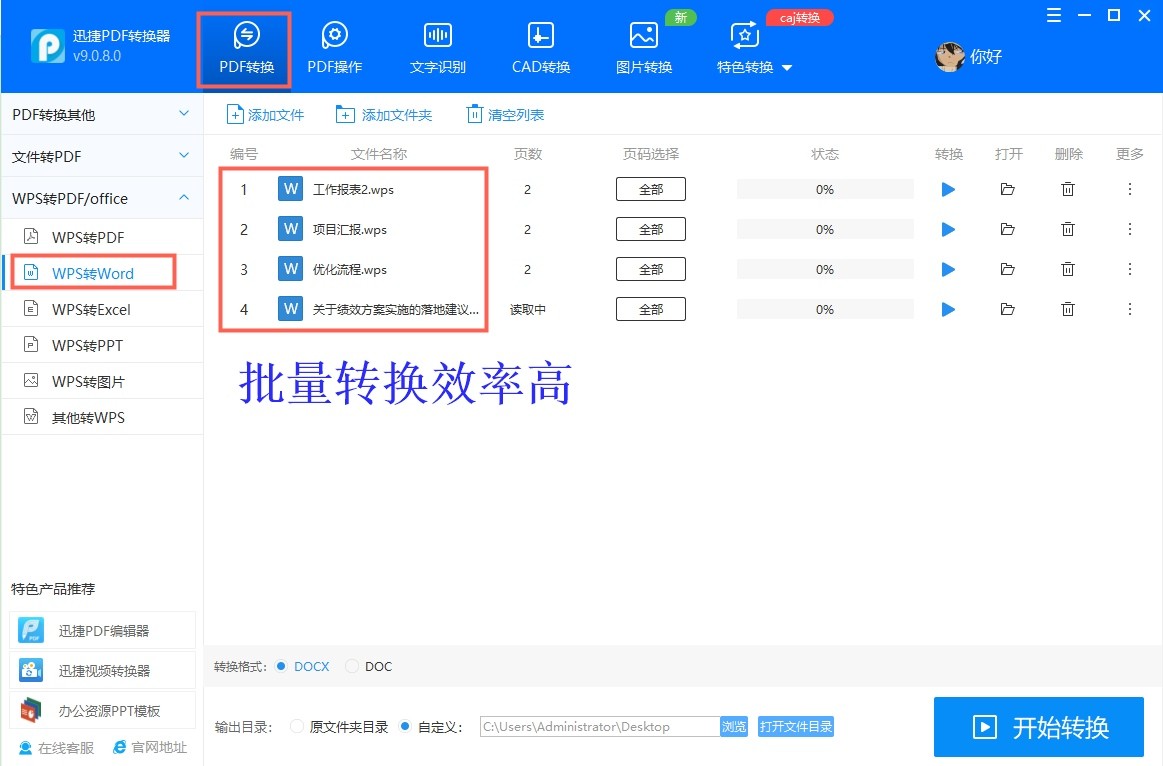
Task: Click 开始转换 button
Action: (x=1038, y=727)
